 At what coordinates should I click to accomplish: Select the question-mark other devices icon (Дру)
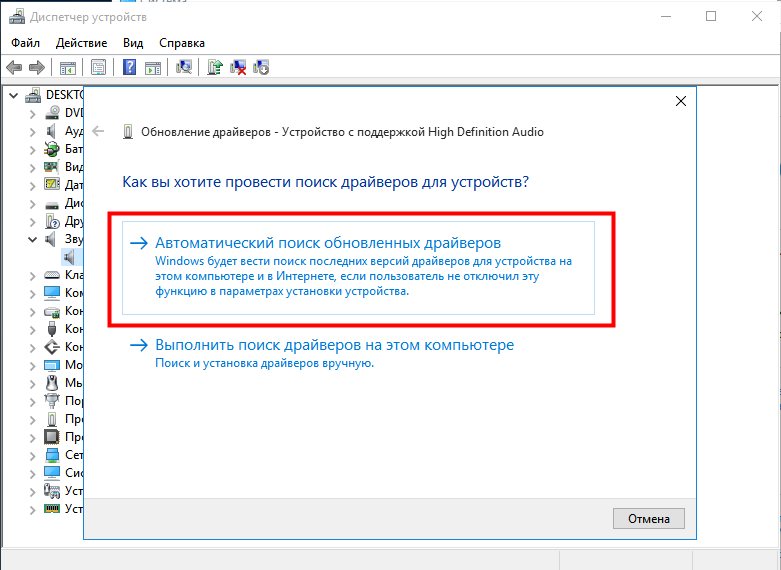(x=52, y=221)
